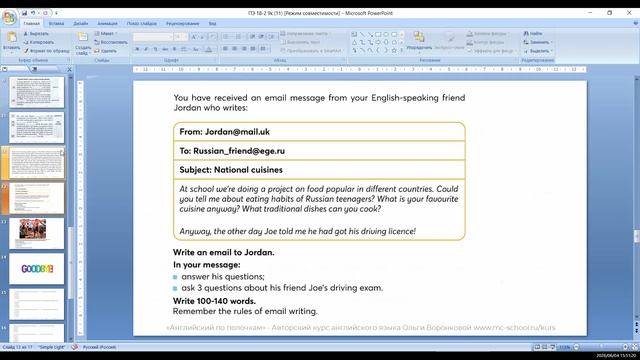Viewport: 640px width, 360px height.
Task: Select the triangle shape in shapes gallery
Action: point(354,42)
